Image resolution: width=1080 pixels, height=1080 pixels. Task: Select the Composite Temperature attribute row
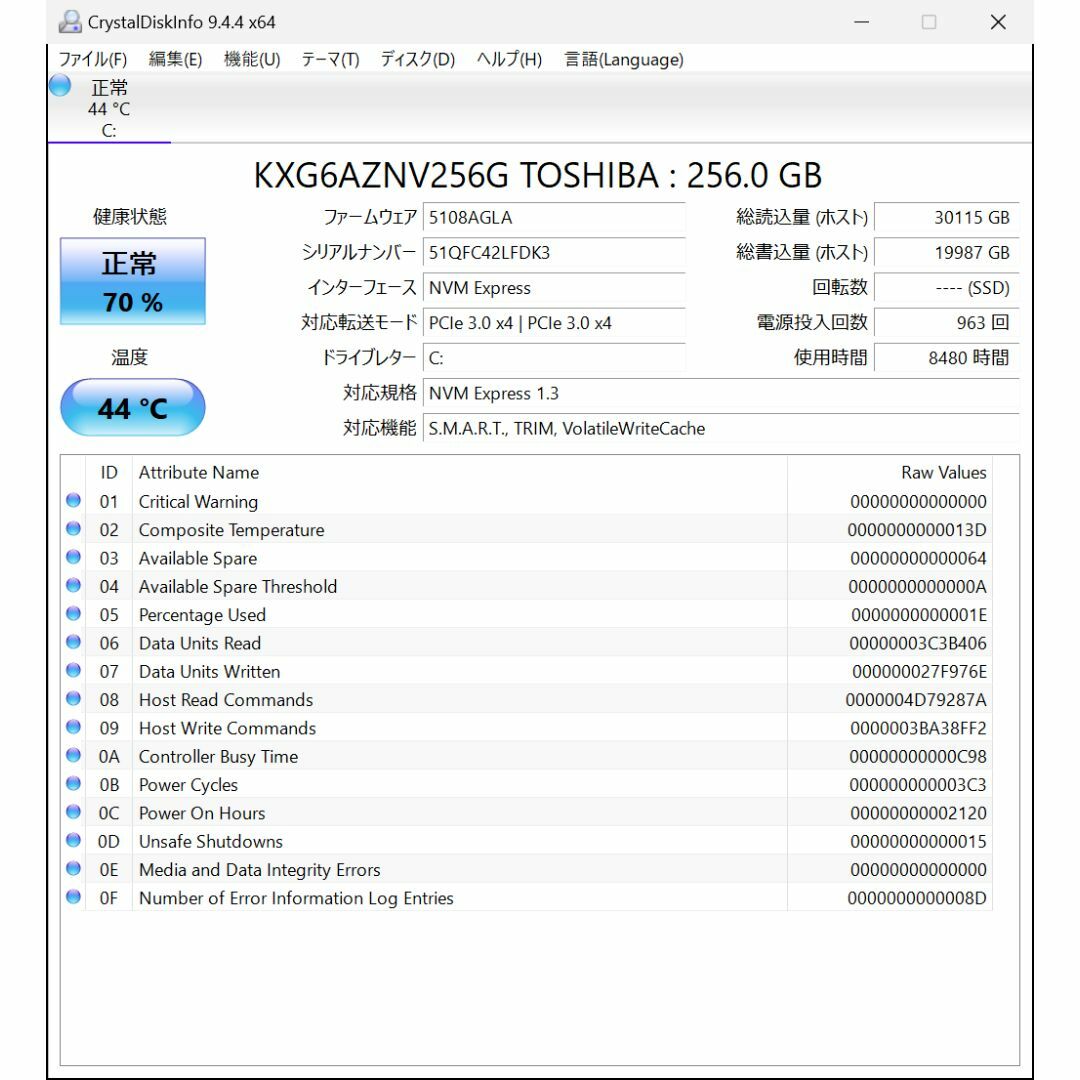527,529
